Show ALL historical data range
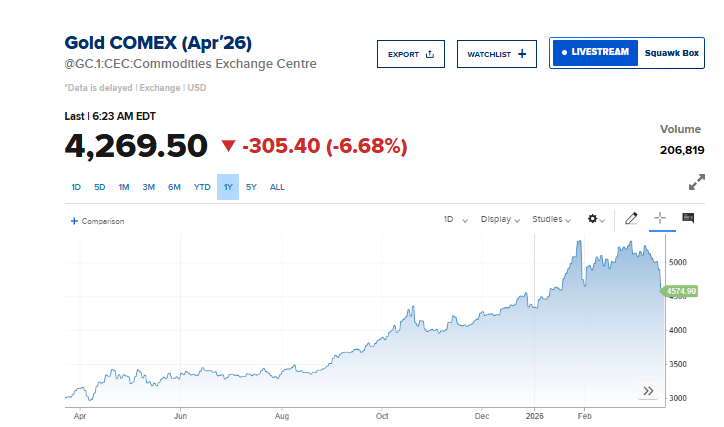The image size is (724, 427). click(x=277, y=187)
